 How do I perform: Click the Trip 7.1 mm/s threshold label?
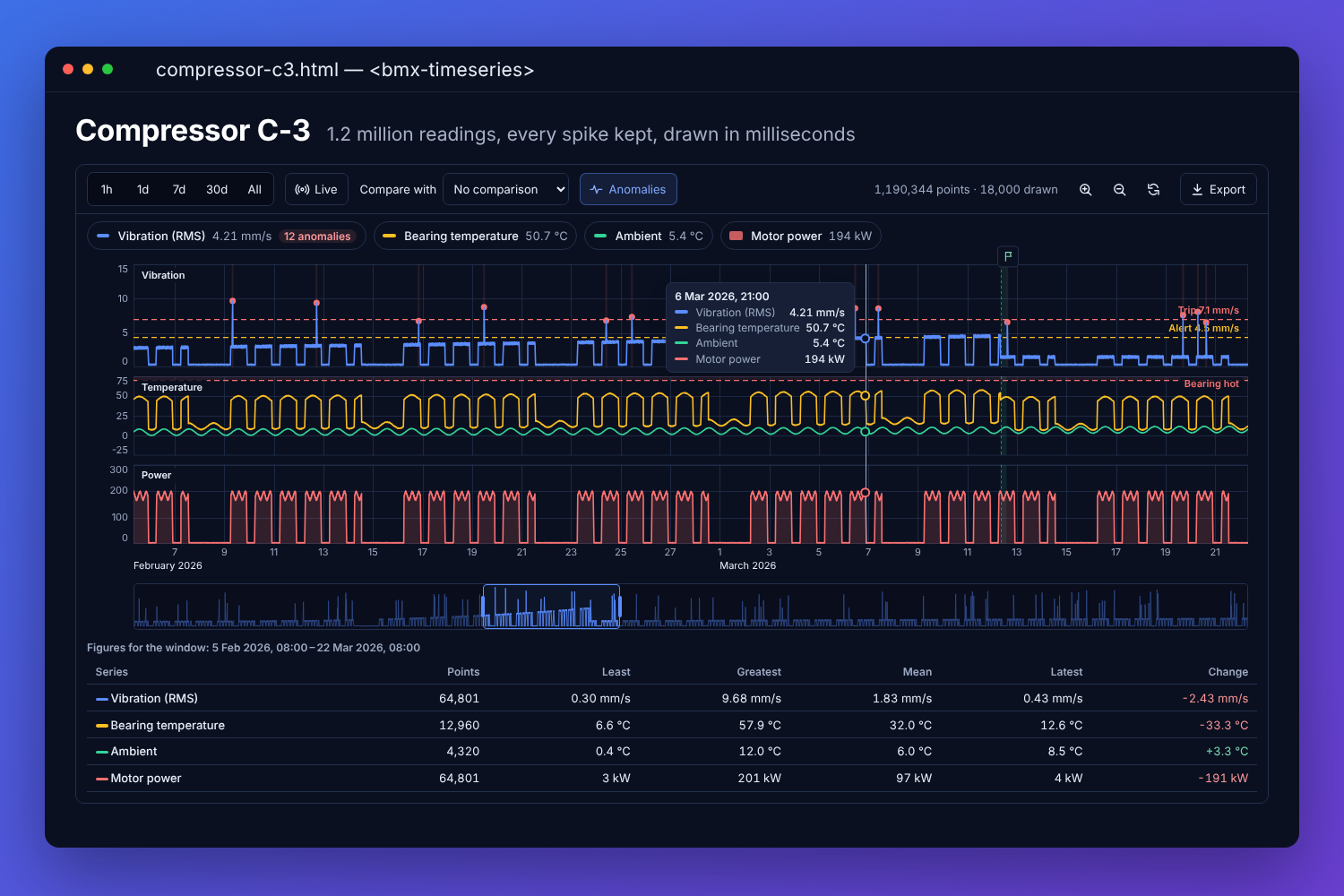(1209, 310)
